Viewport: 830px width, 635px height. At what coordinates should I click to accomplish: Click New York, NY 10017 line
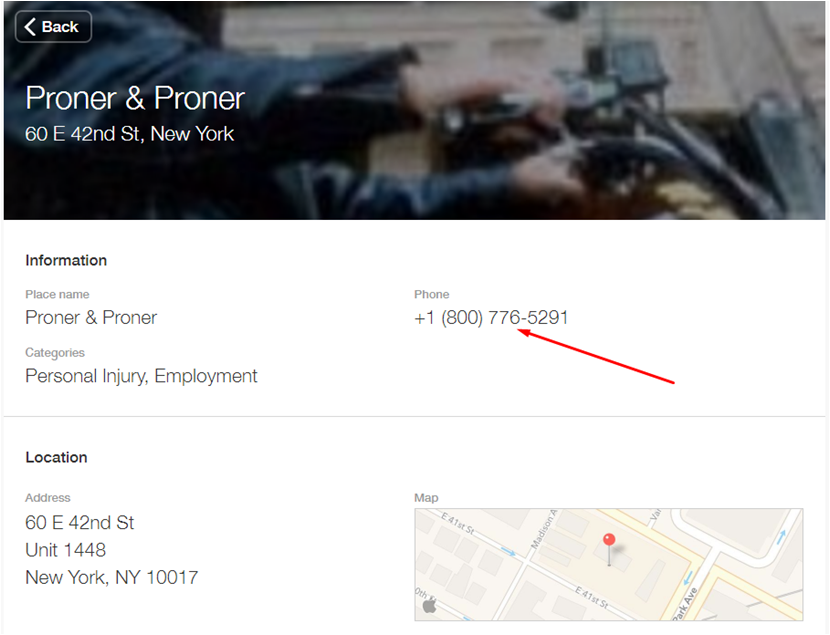coord(112,577)
